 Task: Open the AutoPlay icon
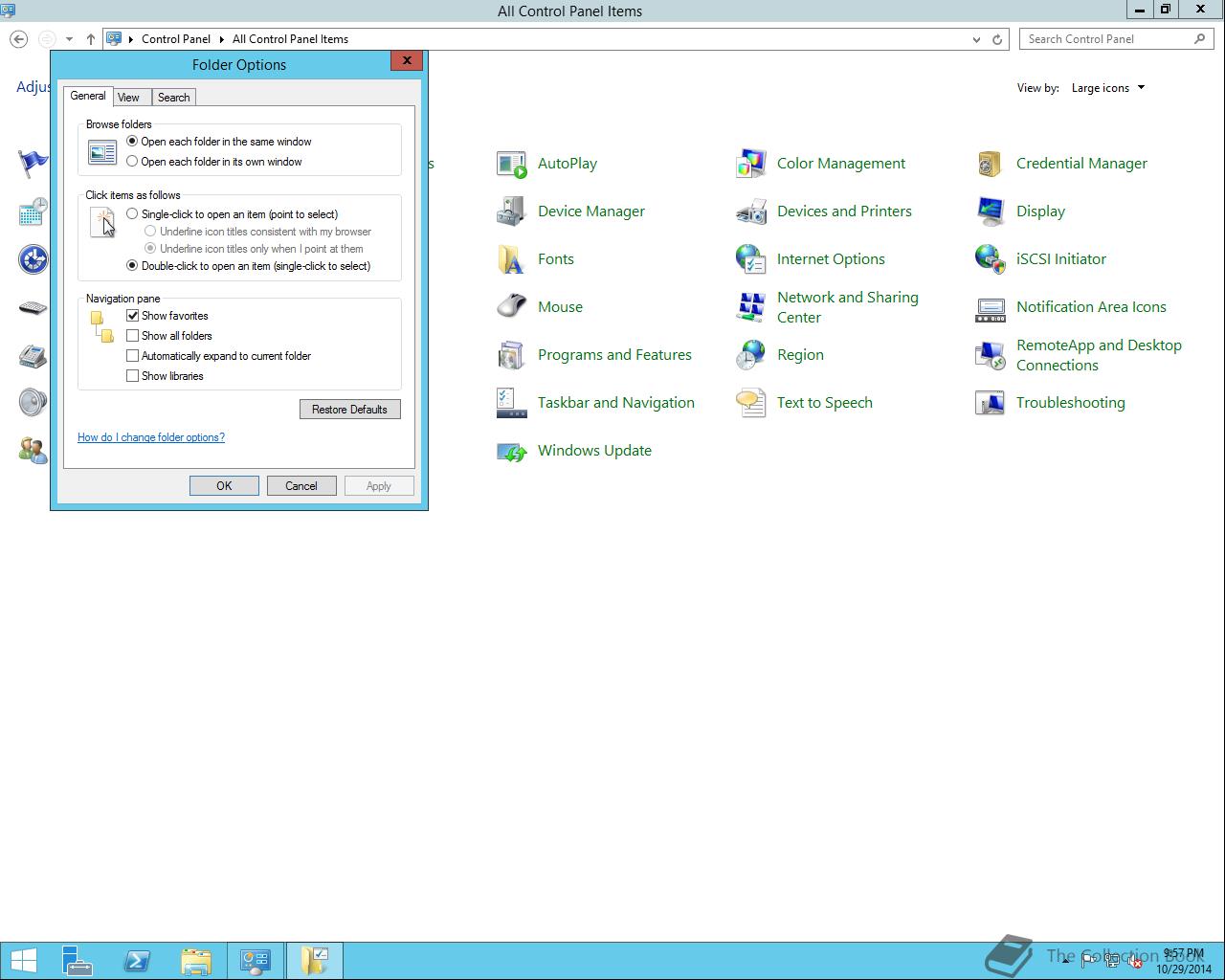512,164
